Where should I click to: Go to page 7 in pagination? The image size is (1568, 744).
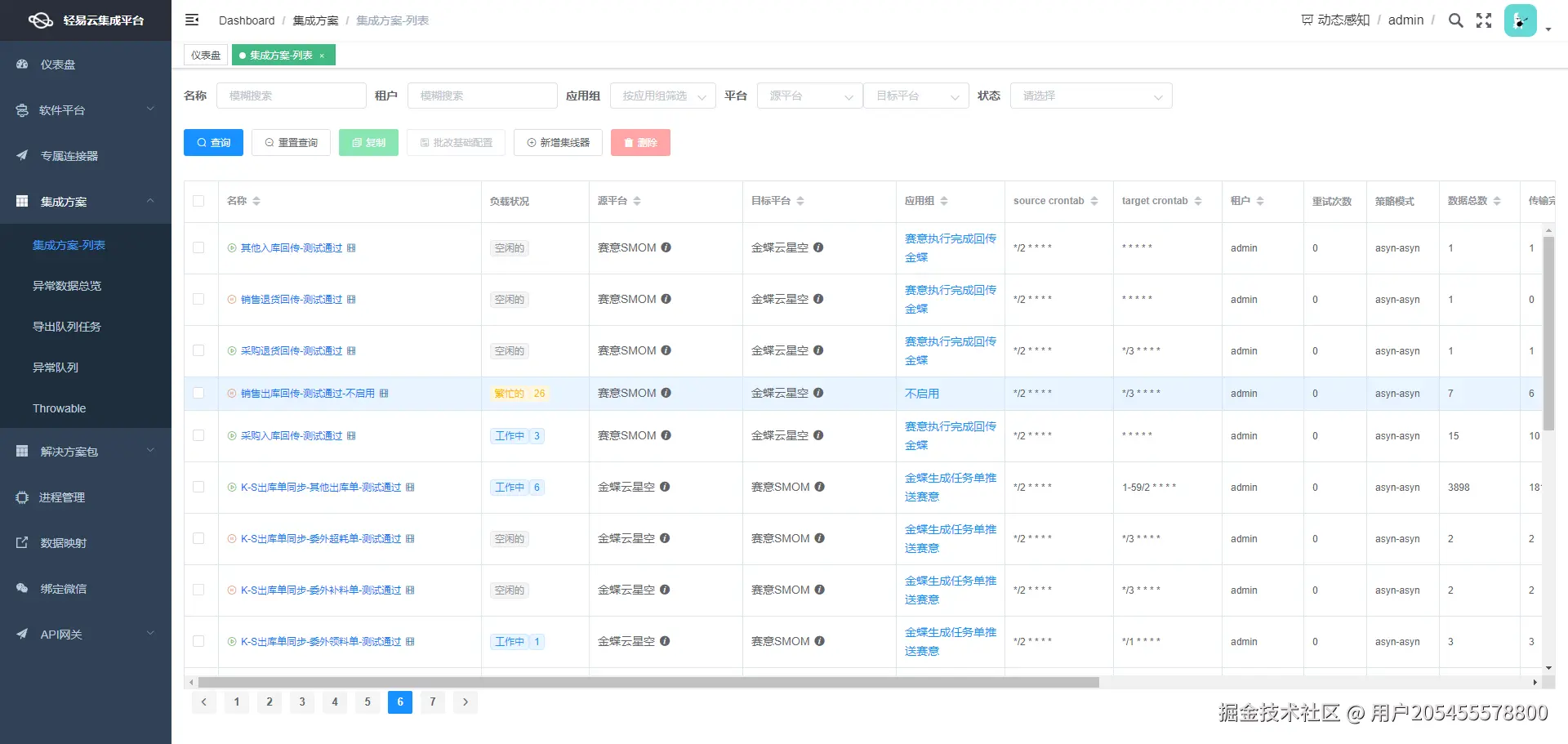click(x=433, y=702)
